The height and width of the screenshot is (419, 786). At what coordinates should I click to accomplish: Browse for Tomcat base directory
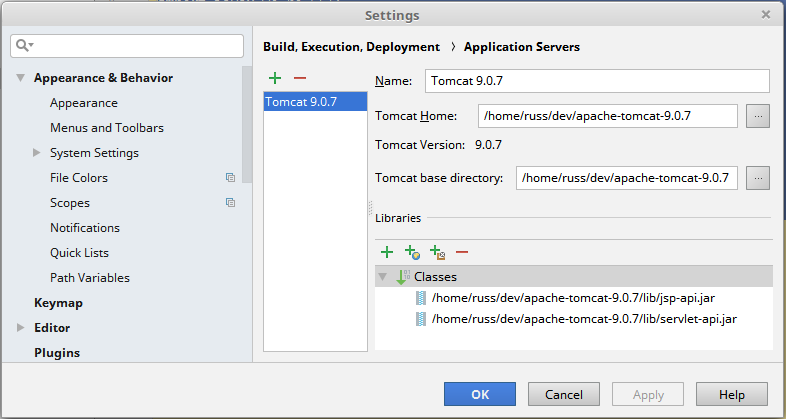(757, 178)
